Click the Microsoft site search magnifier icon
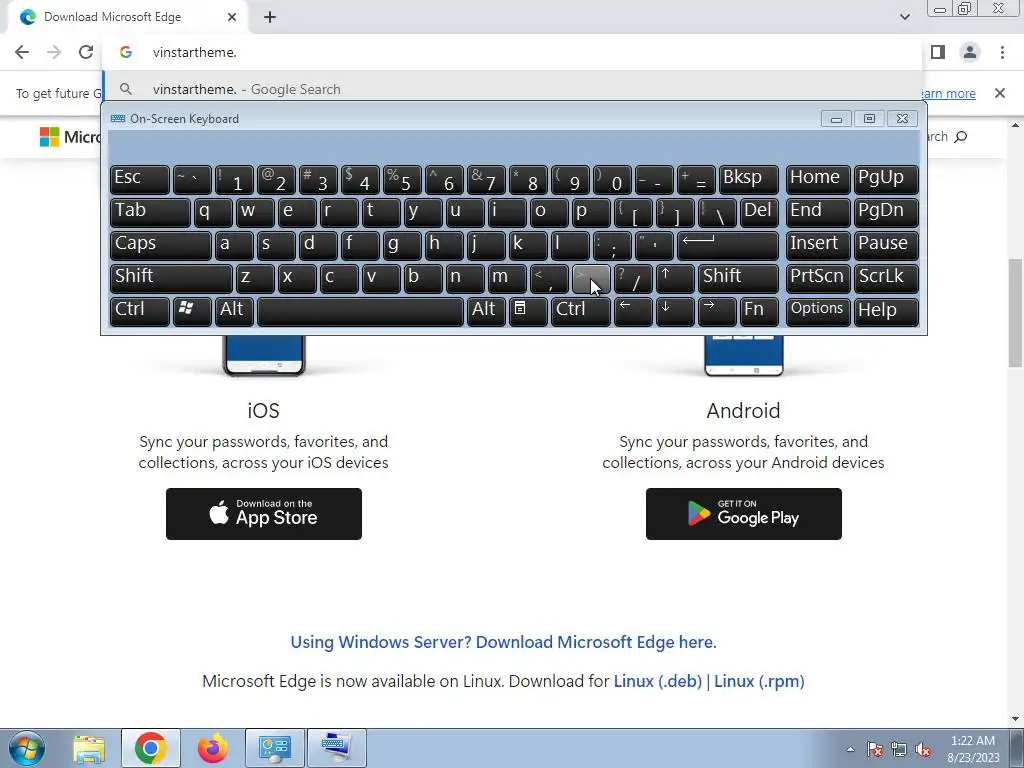 tap(961, 136)
